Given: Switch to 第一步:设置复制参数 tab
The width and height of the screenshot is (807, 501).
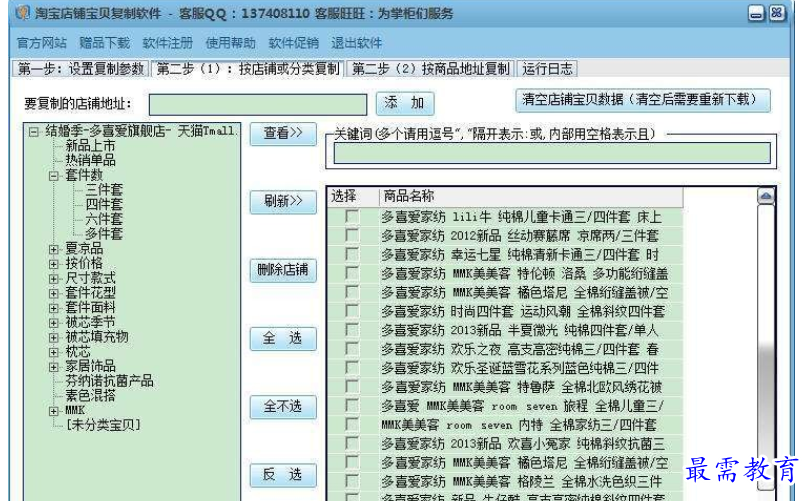Looking at the screenshot, I should 81,68.
